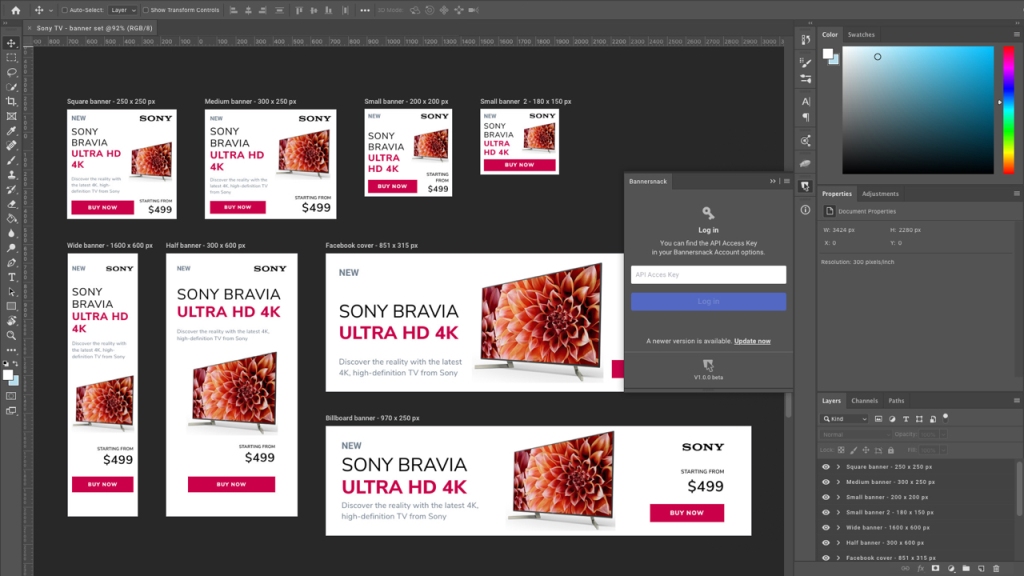The height and width of the screenshot is (576, 1024).
Task: Hide the Medium banner layer group
Action: coord(825,482)
